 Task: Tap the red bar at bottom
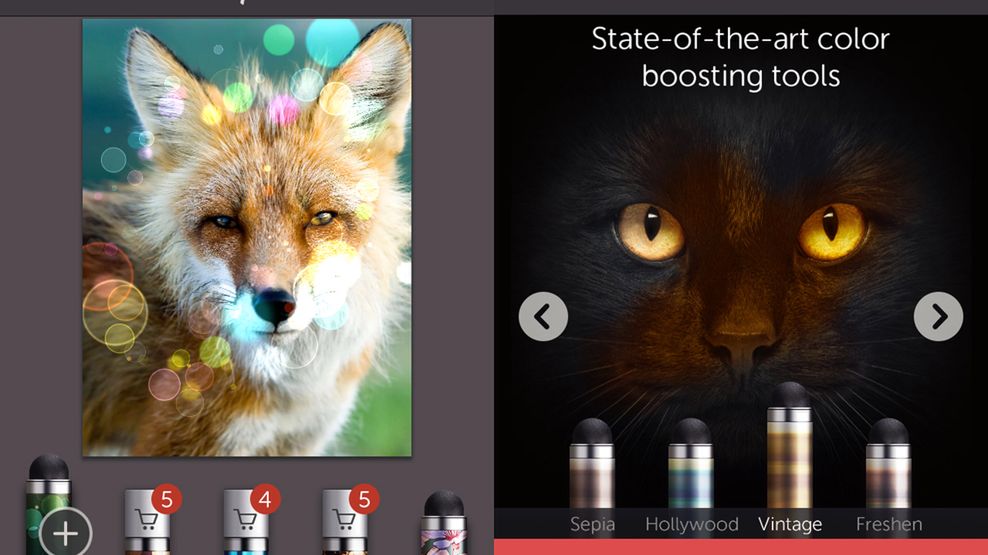741,547
